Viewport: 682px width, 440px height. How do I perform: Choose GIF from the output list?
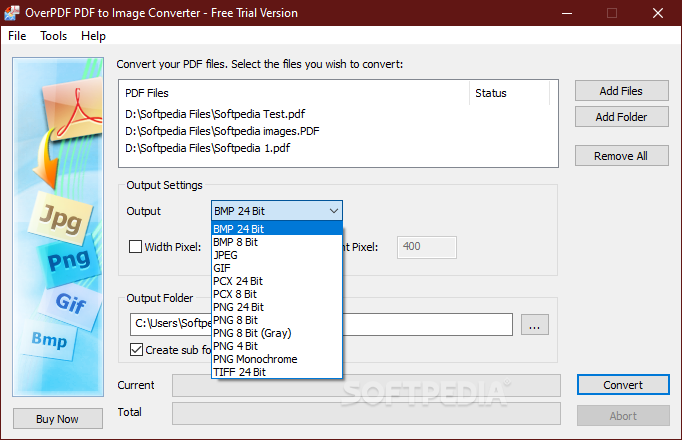tap(277, 268)
